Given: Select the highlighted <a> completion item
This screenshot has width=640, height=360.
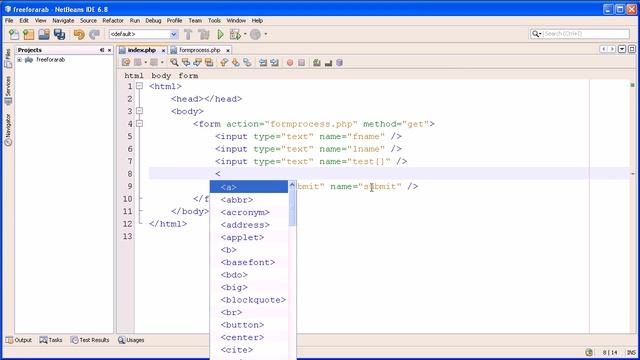Looking at the screenshot, I should (249, 187).
